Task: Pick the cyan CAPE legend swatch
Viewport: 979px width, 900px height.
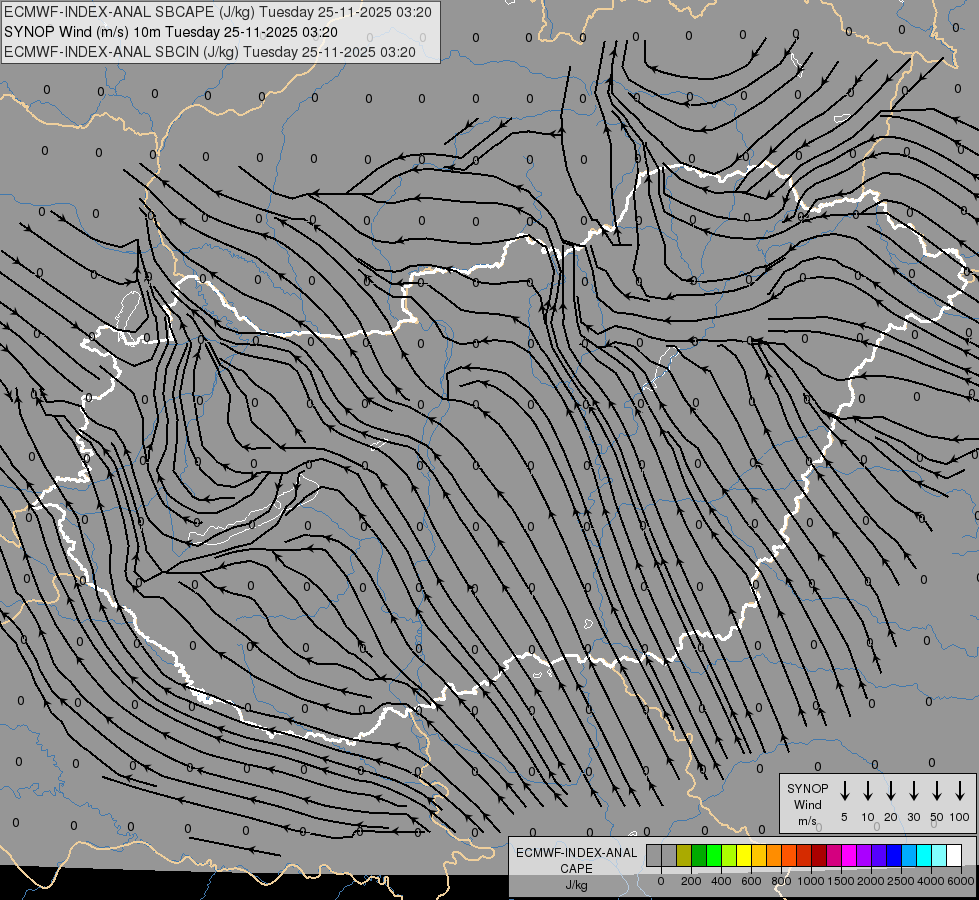Action: (924, 855)
